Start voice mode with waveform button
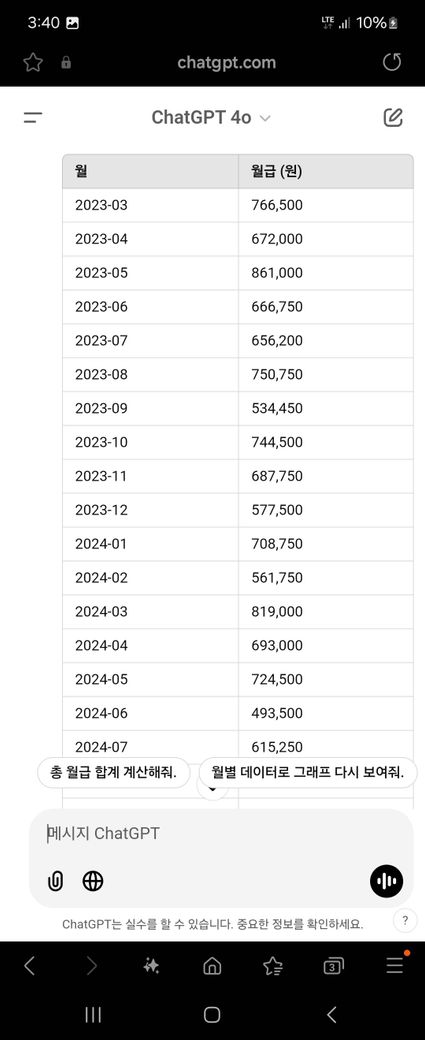This screenshot has width=425, height=1040. tap(387, 881)
